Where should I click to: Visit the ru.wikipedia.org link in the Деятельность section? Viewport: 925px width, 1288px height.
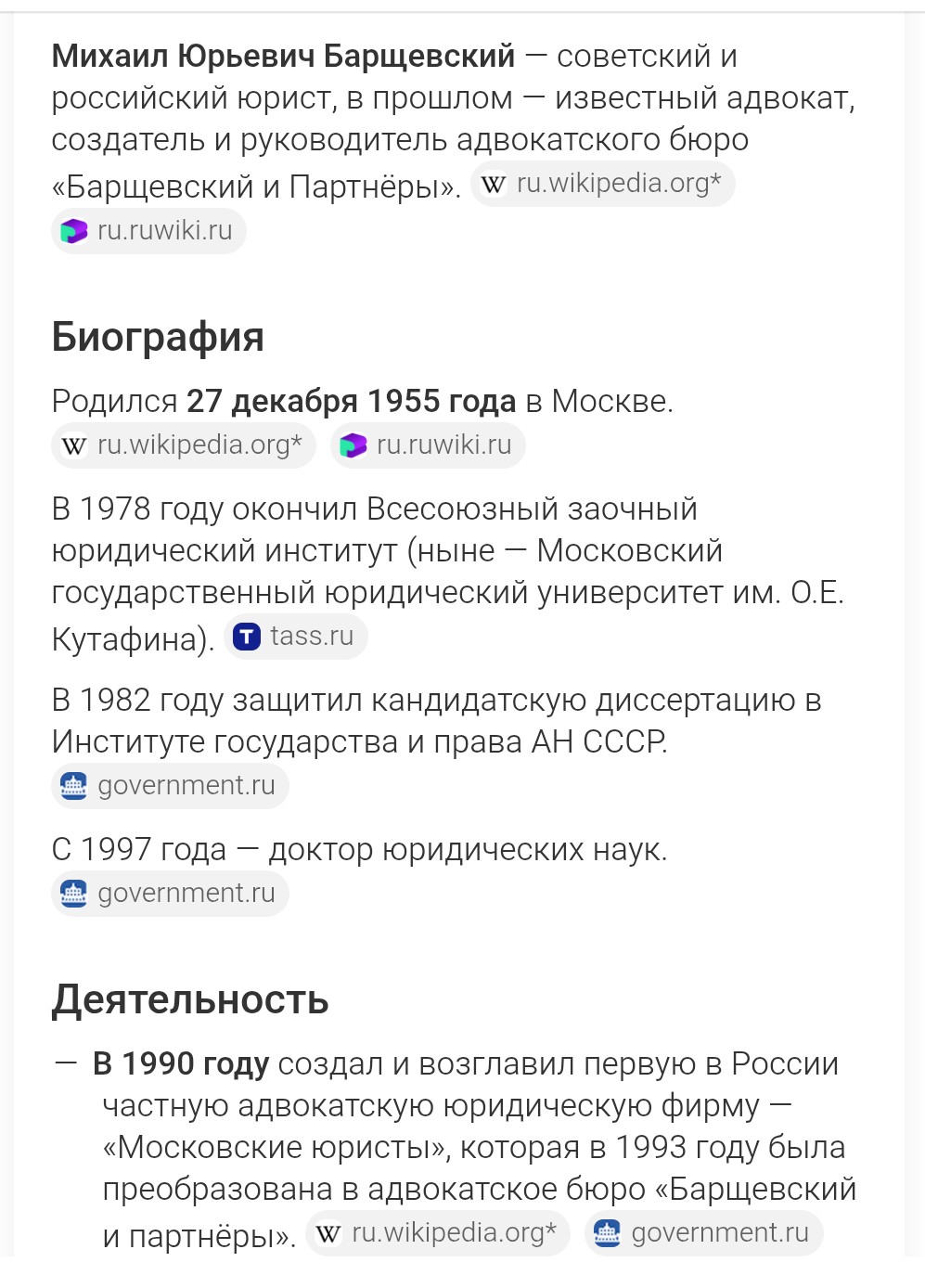[x=454, y=1233]
